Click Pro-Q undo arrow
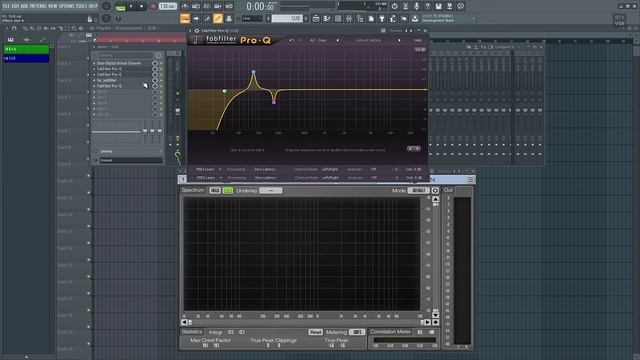 tap(291, 40)
